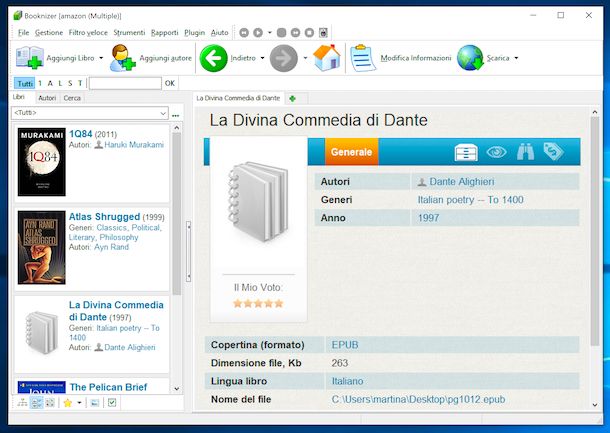
Task: Filter books by letter S
Action: 70,83
